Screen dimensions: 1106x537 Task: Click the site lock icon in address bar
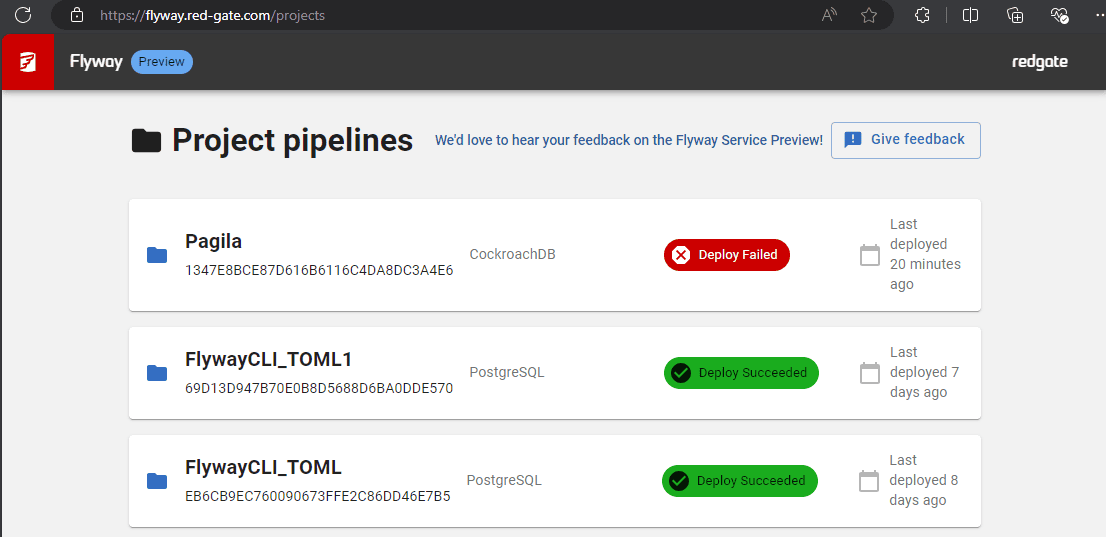coord(76,15)
